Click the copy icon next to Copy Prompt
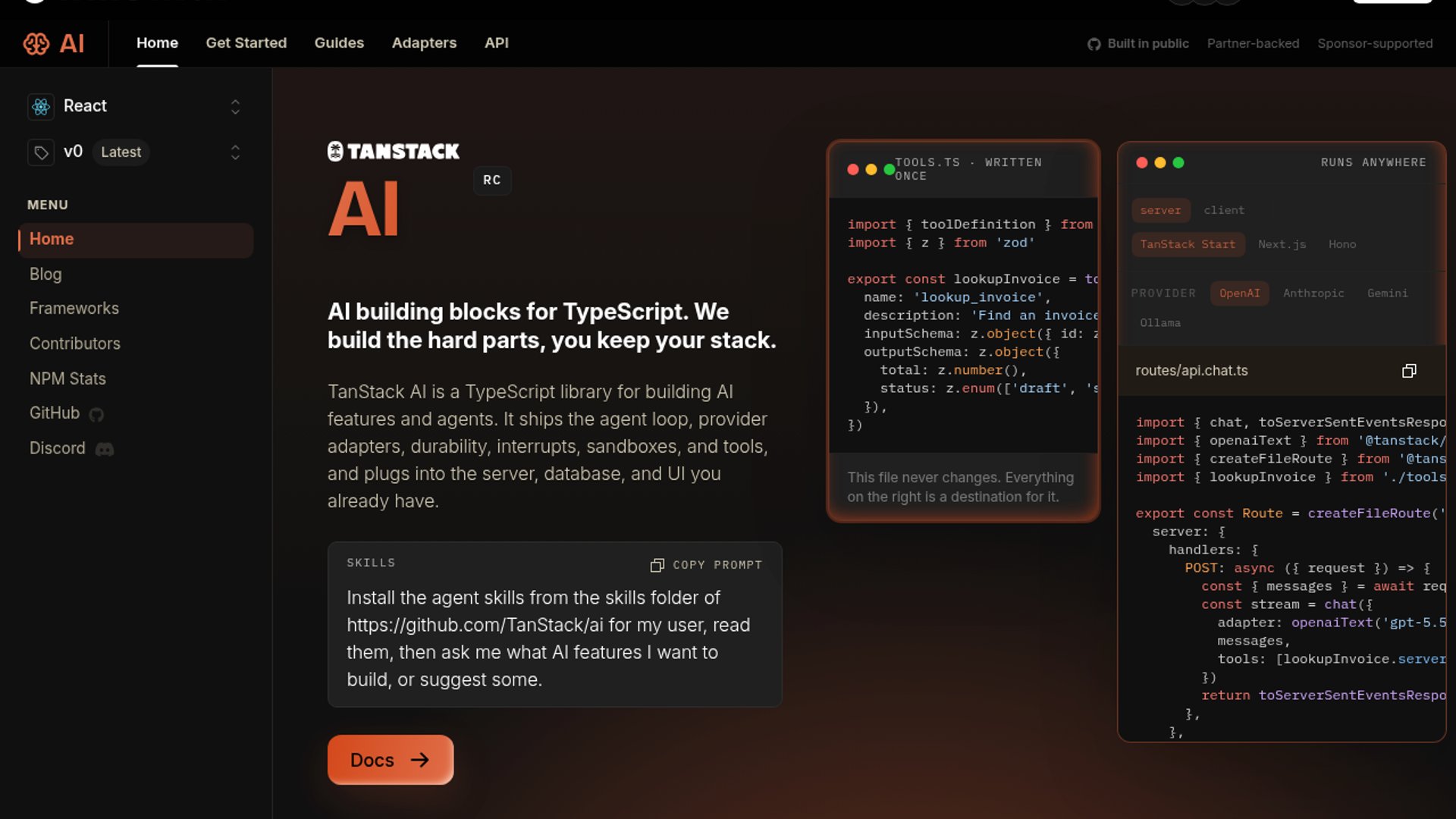Screen dimensions: 1456x819 pos(657,565)
